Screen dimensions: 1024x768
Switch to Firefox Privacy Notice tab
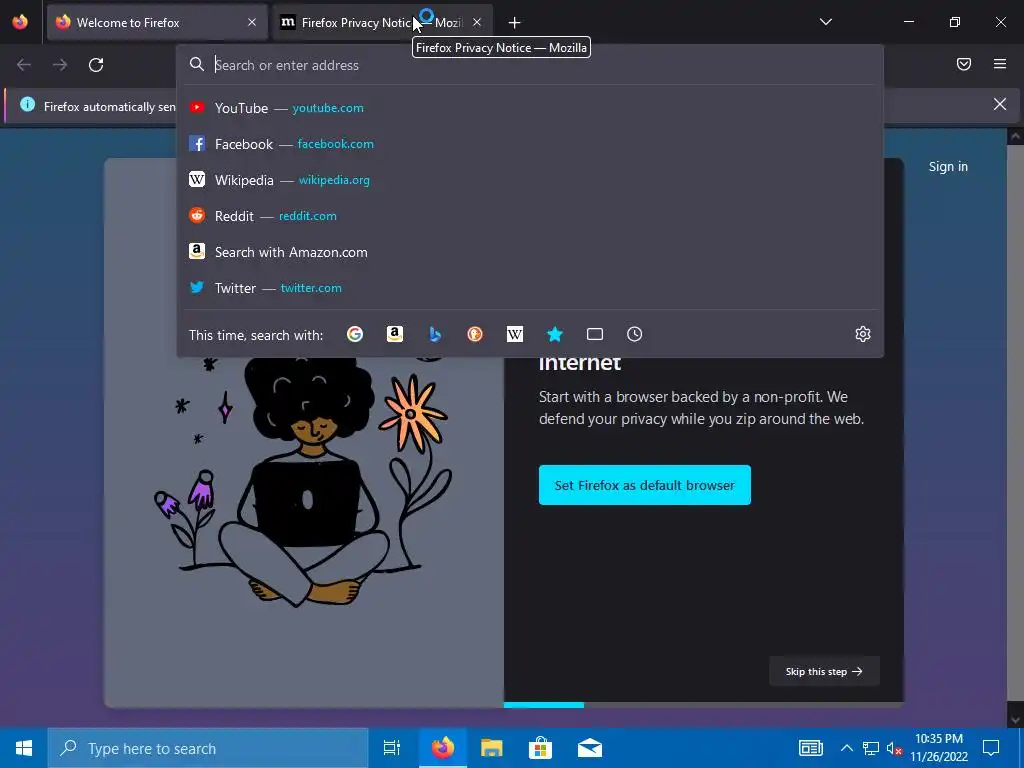pyautogui.click(x=382, y=22)
